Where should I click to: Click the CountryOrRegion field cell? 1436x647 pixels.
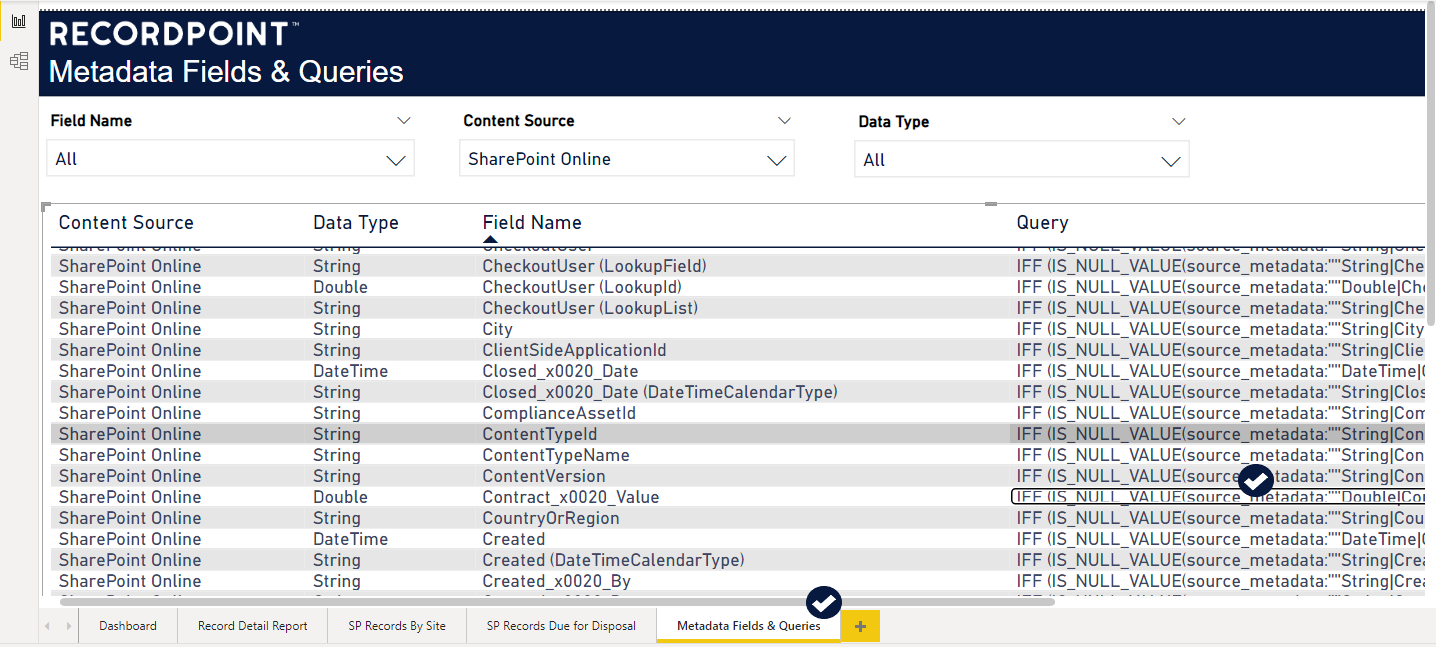[551, 518]
